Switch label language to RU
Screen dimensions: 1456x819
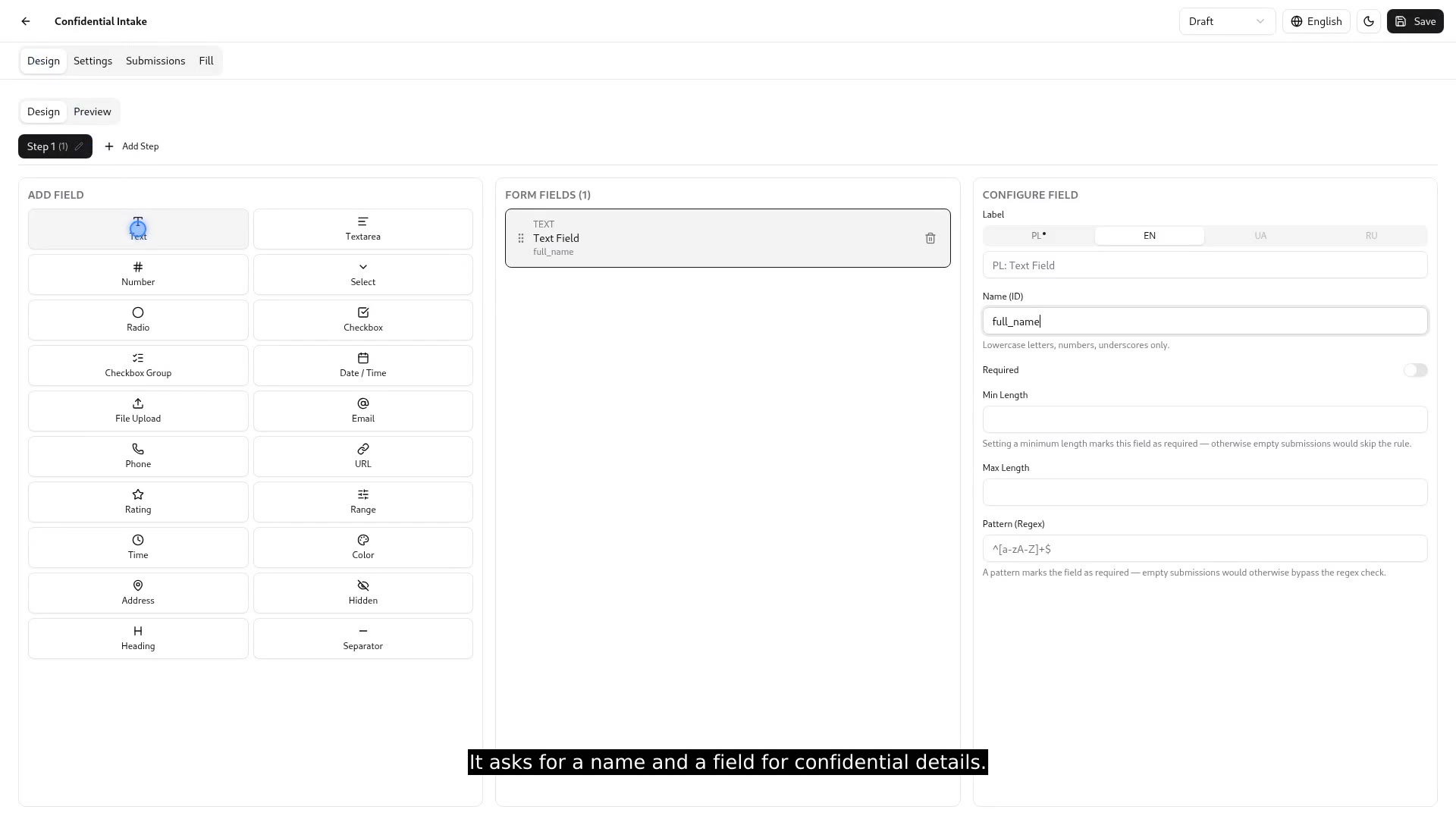(1371, 236)
